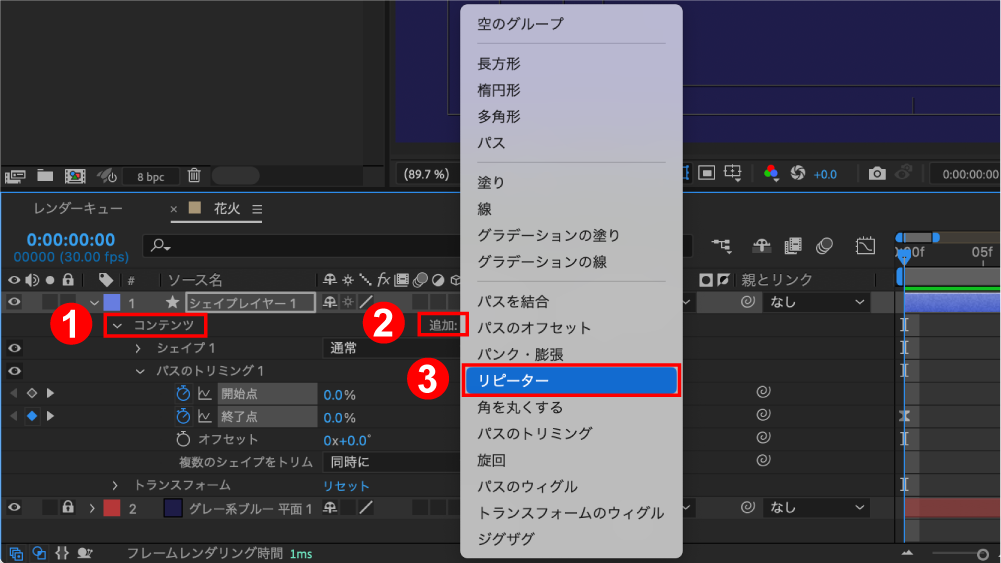Click the preview time 0:00:00:00 in viewer
This screenshot has height=563, width=1001.
[x=970, y=174]
